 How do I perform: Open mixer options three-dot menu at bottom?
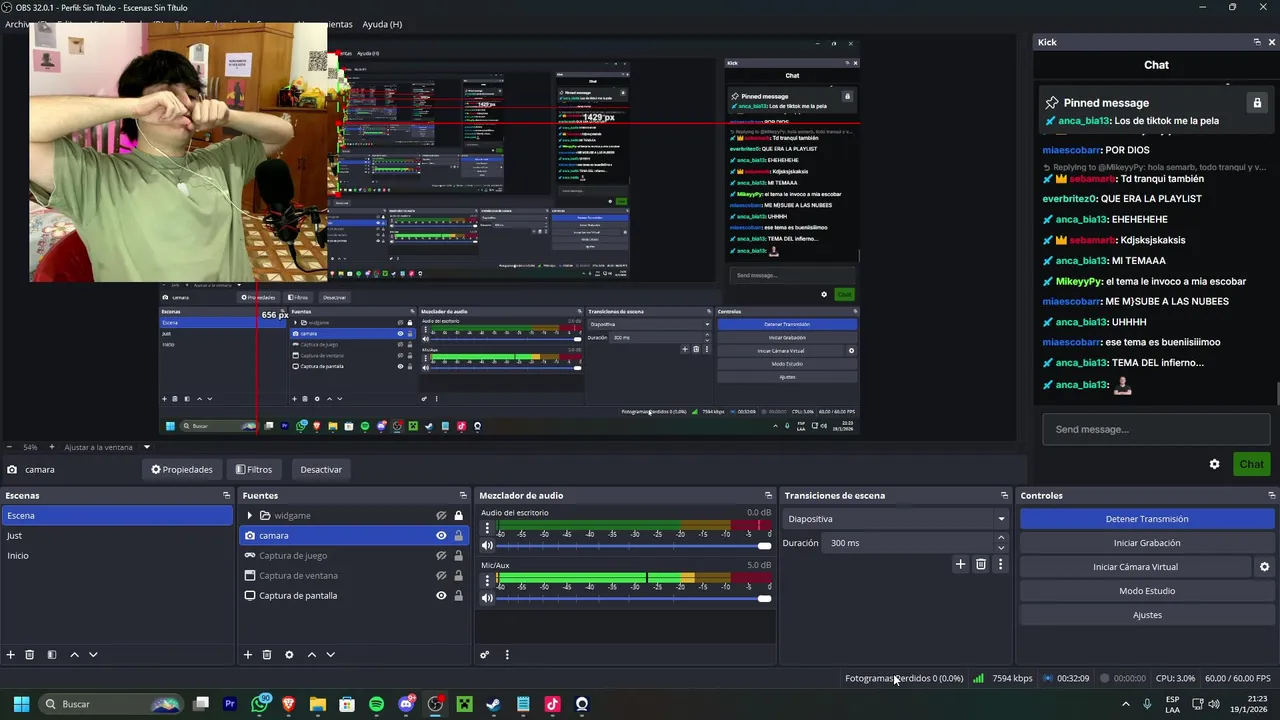(507, 655)
